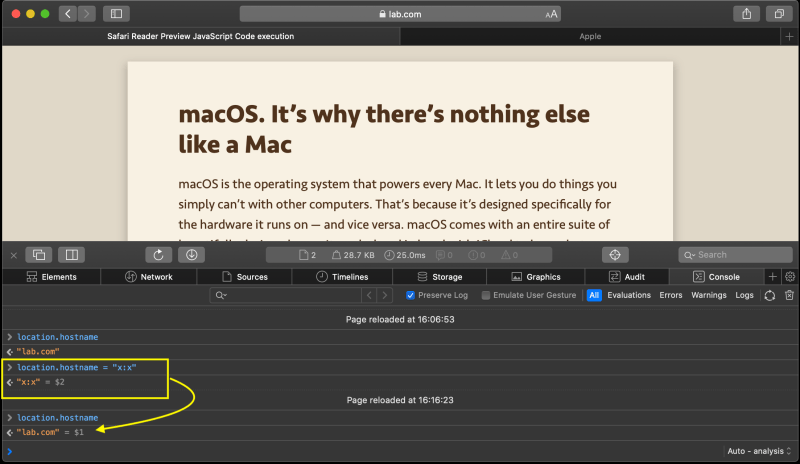Add a new inspector tab
This screenshot has height=464, width=800.
(x=772, y=277)
